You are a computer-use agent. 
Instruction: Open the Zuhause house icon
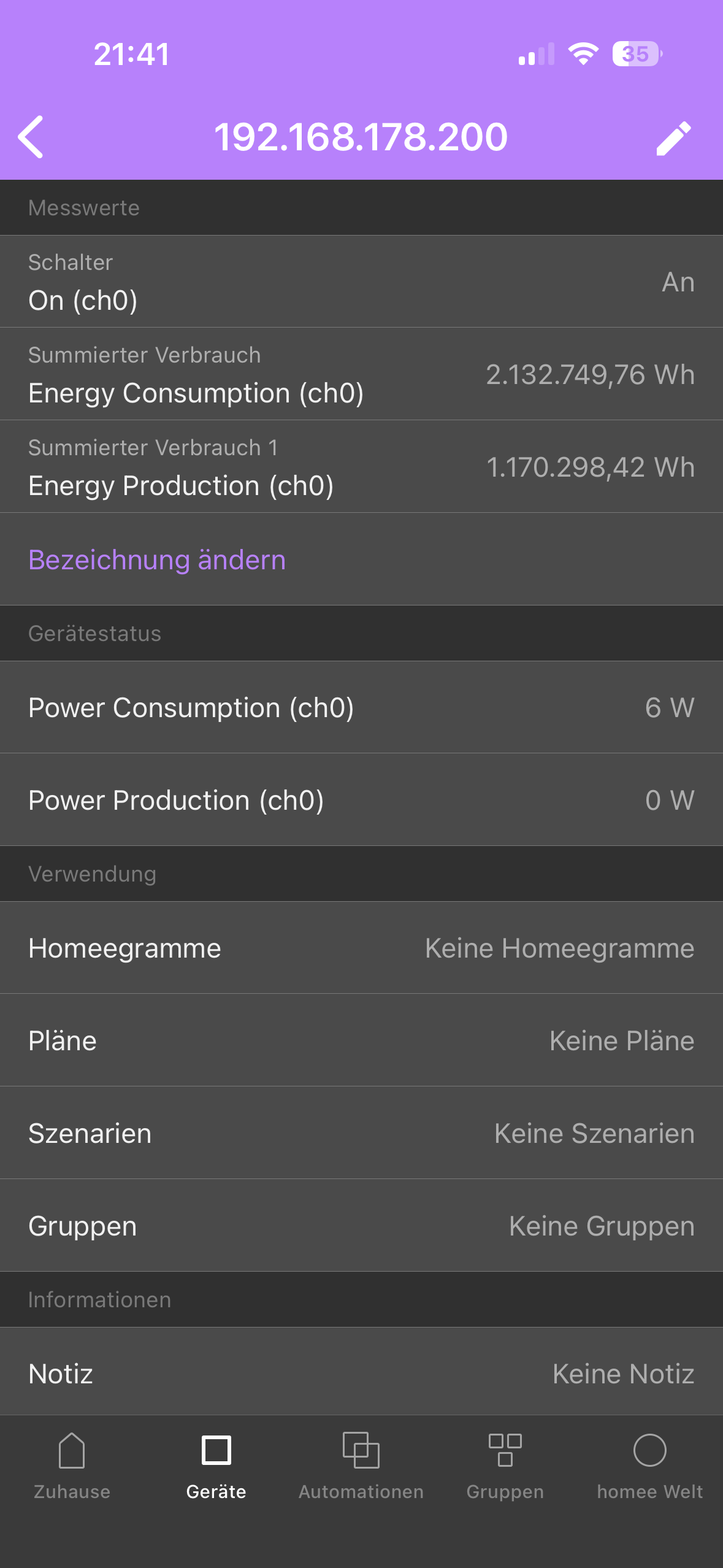click(72, 1450)
